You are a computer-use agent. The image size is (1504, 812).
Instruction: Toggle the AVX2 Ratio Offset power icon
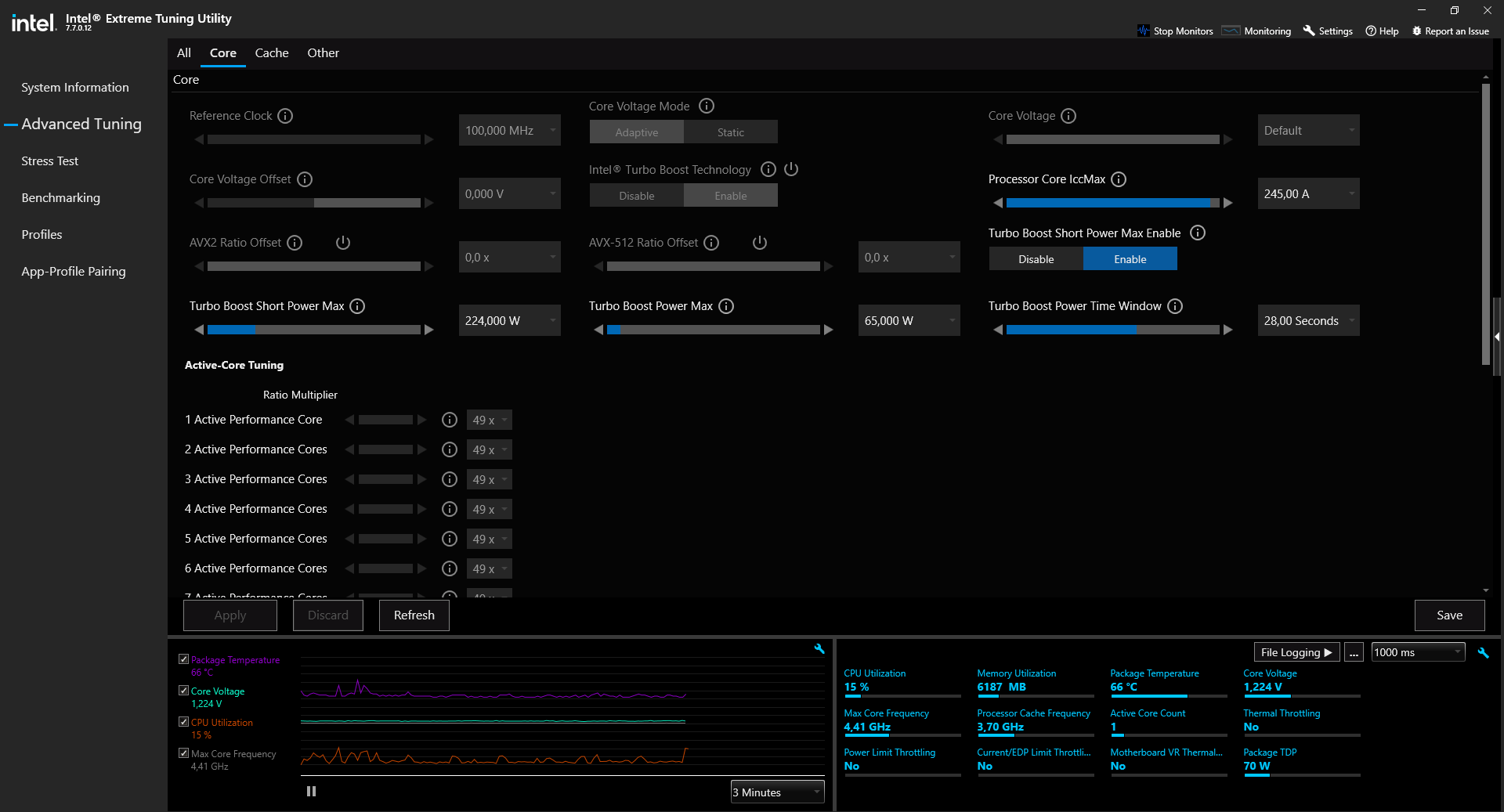343,243
